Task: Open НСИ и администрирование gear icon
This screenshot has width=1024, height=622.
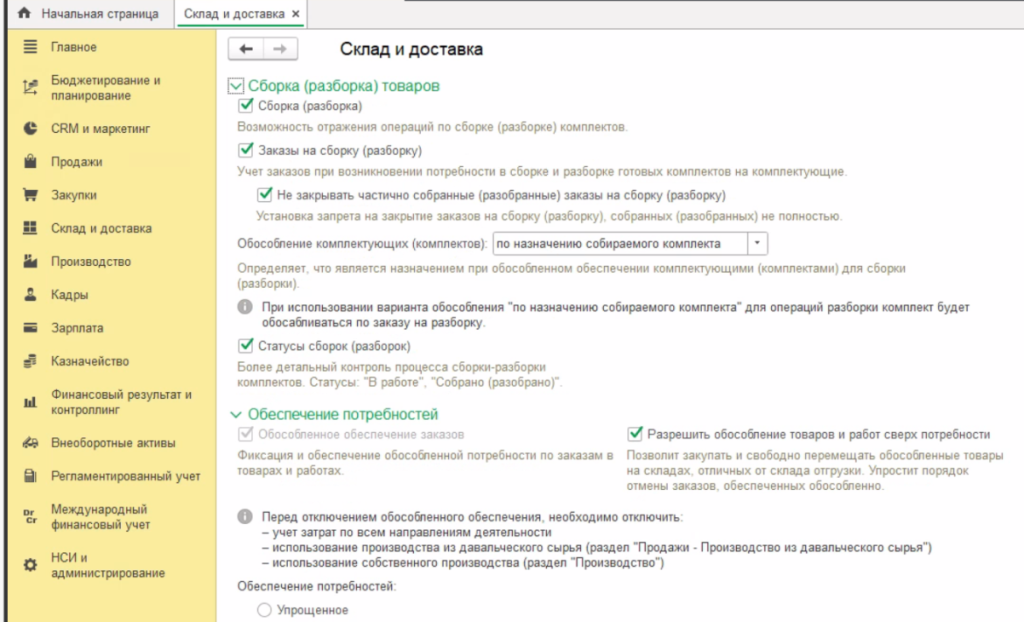Action: [30, 565]
